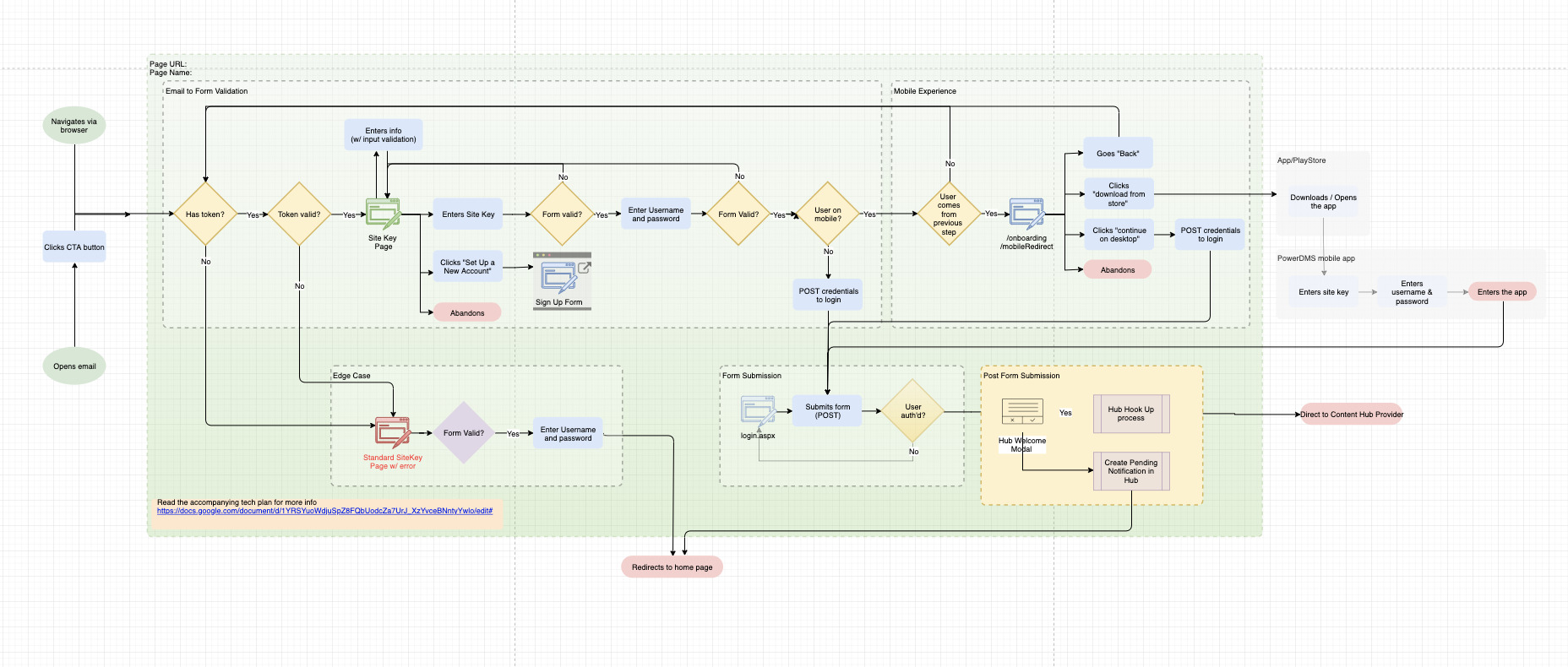The image size is (1568, 667).
Task: Open the Google Docs tech plan link
Action: (324, 511)
